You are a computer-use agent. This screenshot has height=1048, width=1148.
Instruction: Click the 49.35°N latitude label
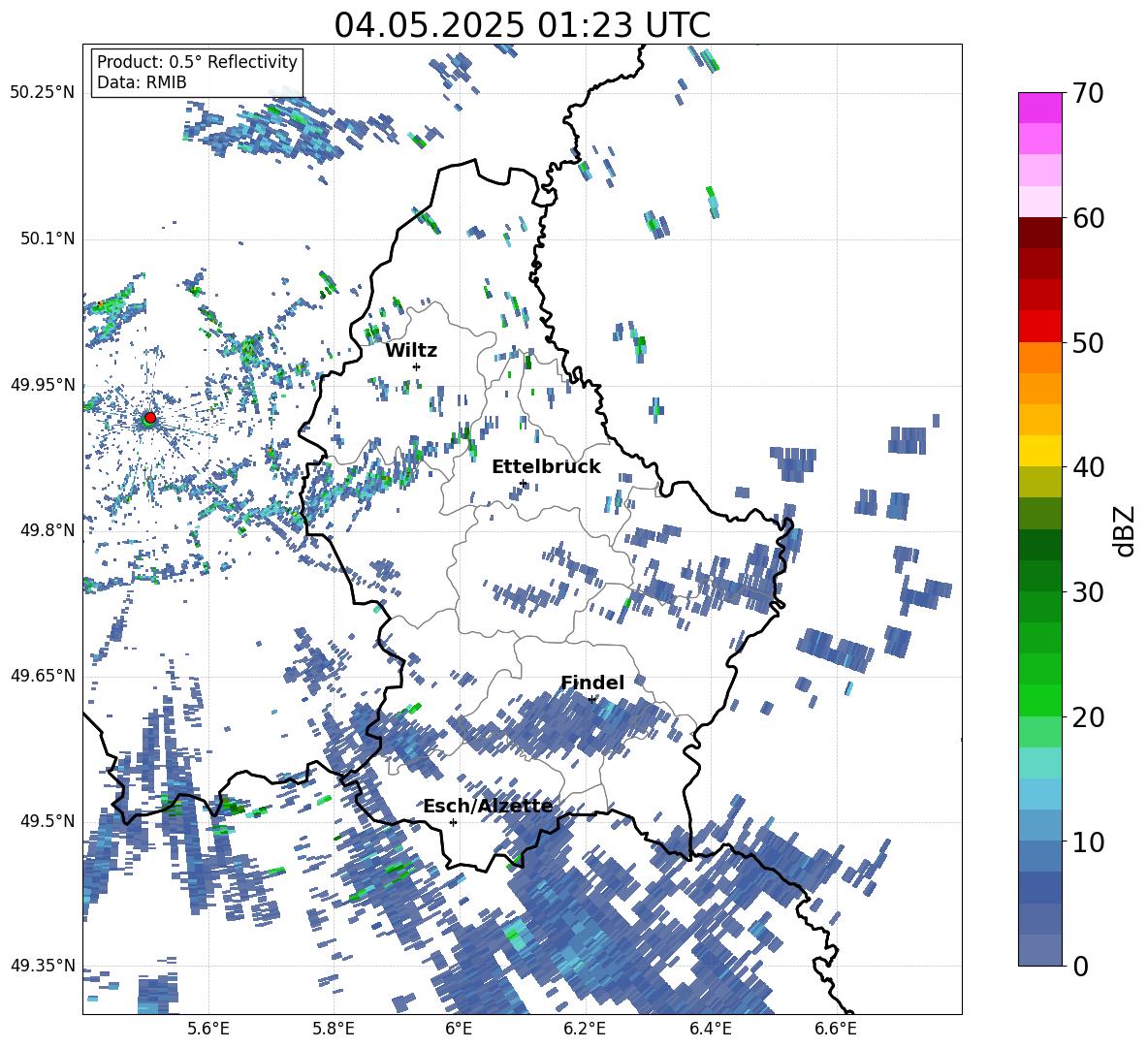coord(43,966)
